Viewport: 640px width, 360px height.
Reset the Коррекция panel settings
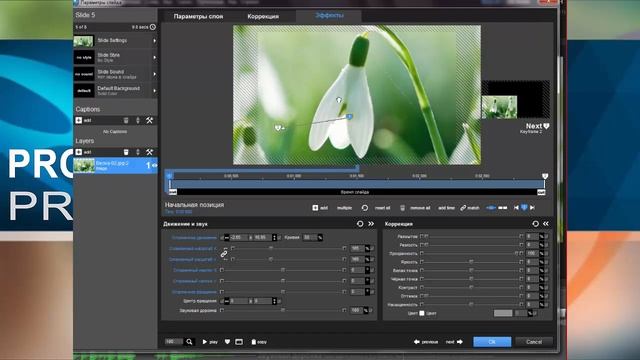pos(535,224)
